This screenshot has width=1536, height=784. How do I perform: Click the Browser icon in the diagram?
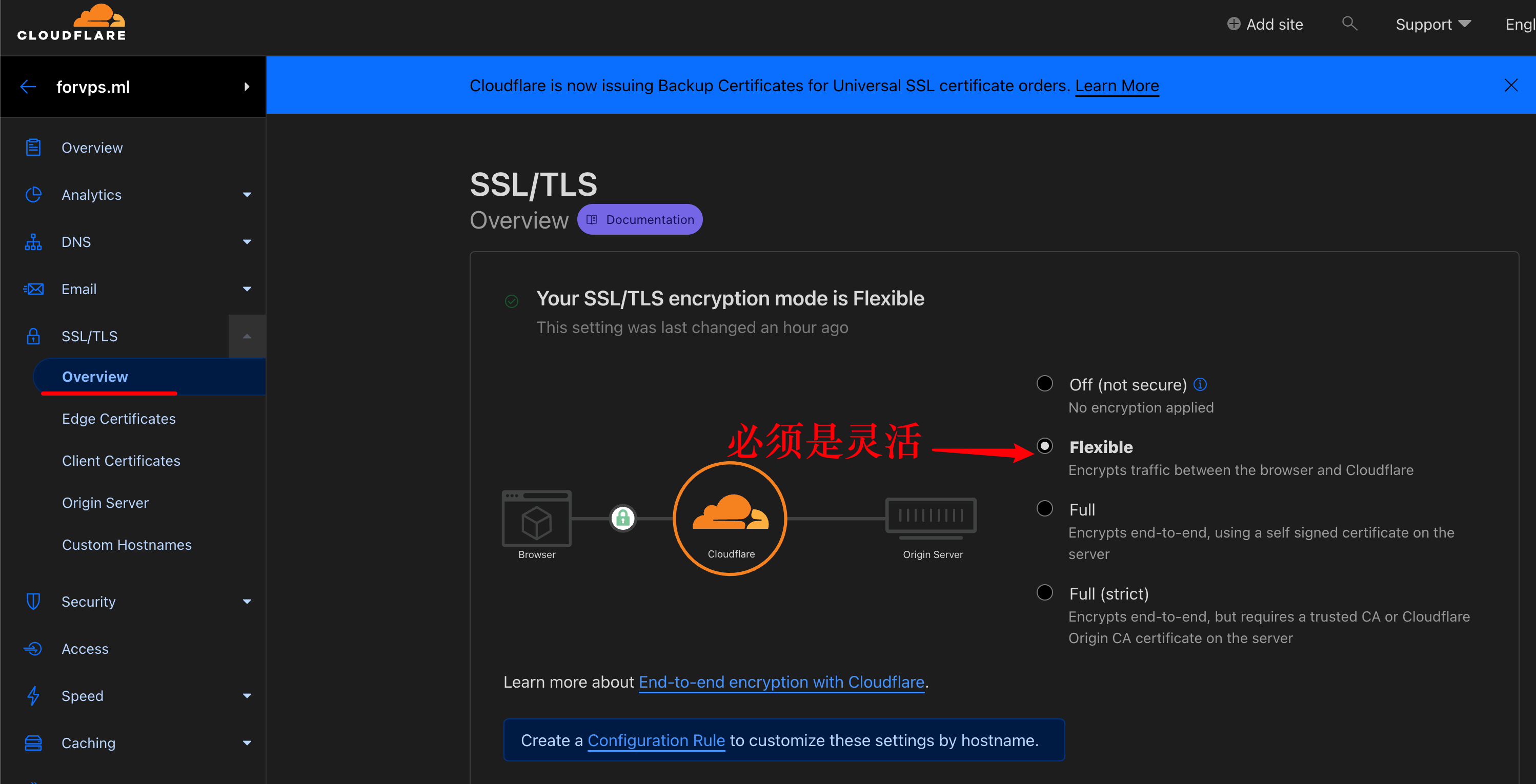537,518
